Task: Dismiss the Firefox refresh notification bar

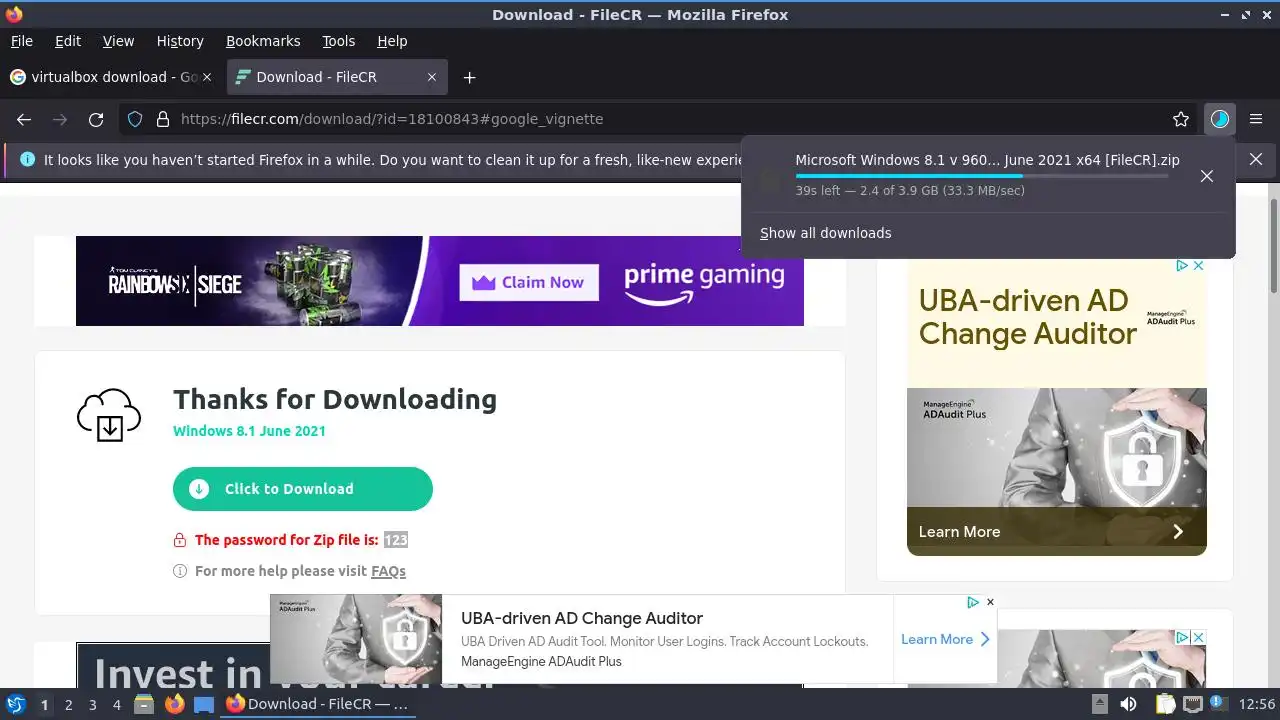Action: click(x=1256, y=159)
